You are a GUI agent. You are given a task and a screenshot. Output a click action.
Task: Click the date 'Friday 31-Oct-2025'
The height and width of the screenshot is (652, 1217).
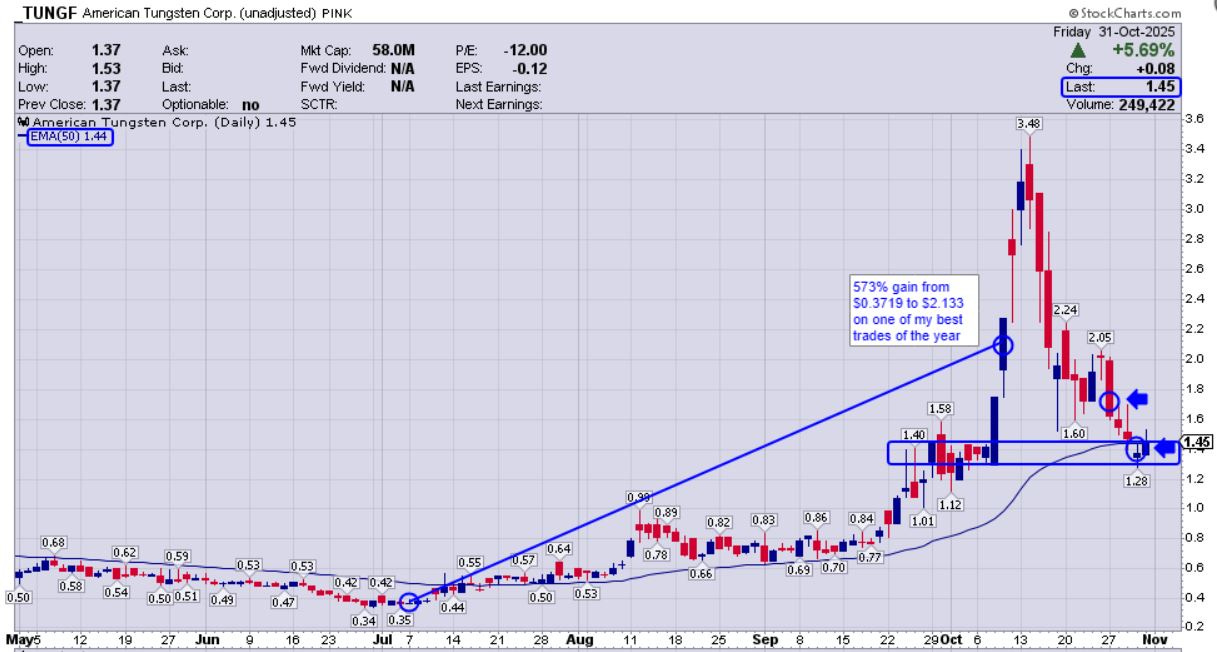pos(1118,31)
